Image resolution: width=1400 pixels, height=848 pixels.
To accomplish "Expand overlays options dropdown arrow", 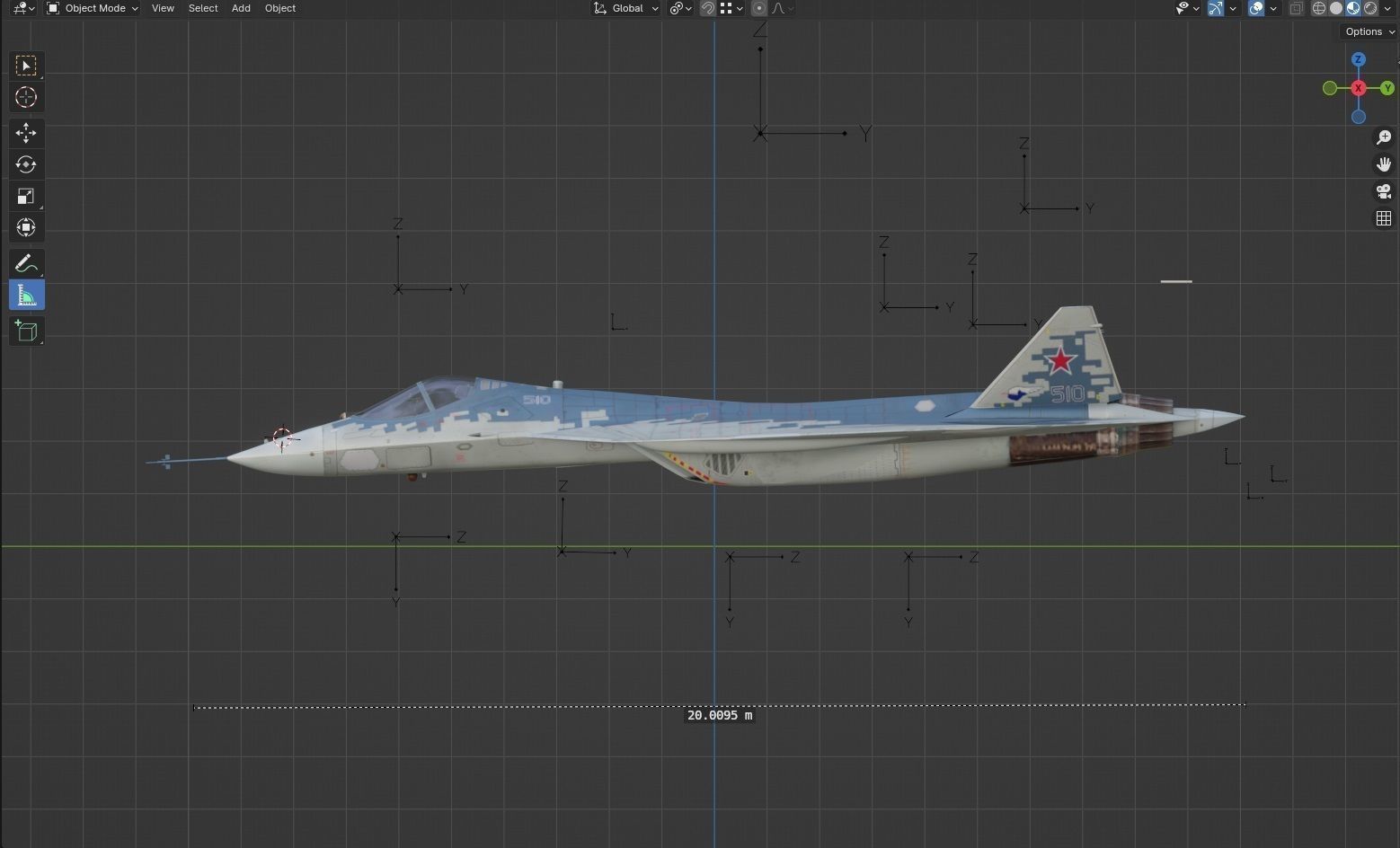I will [1273, 8].
